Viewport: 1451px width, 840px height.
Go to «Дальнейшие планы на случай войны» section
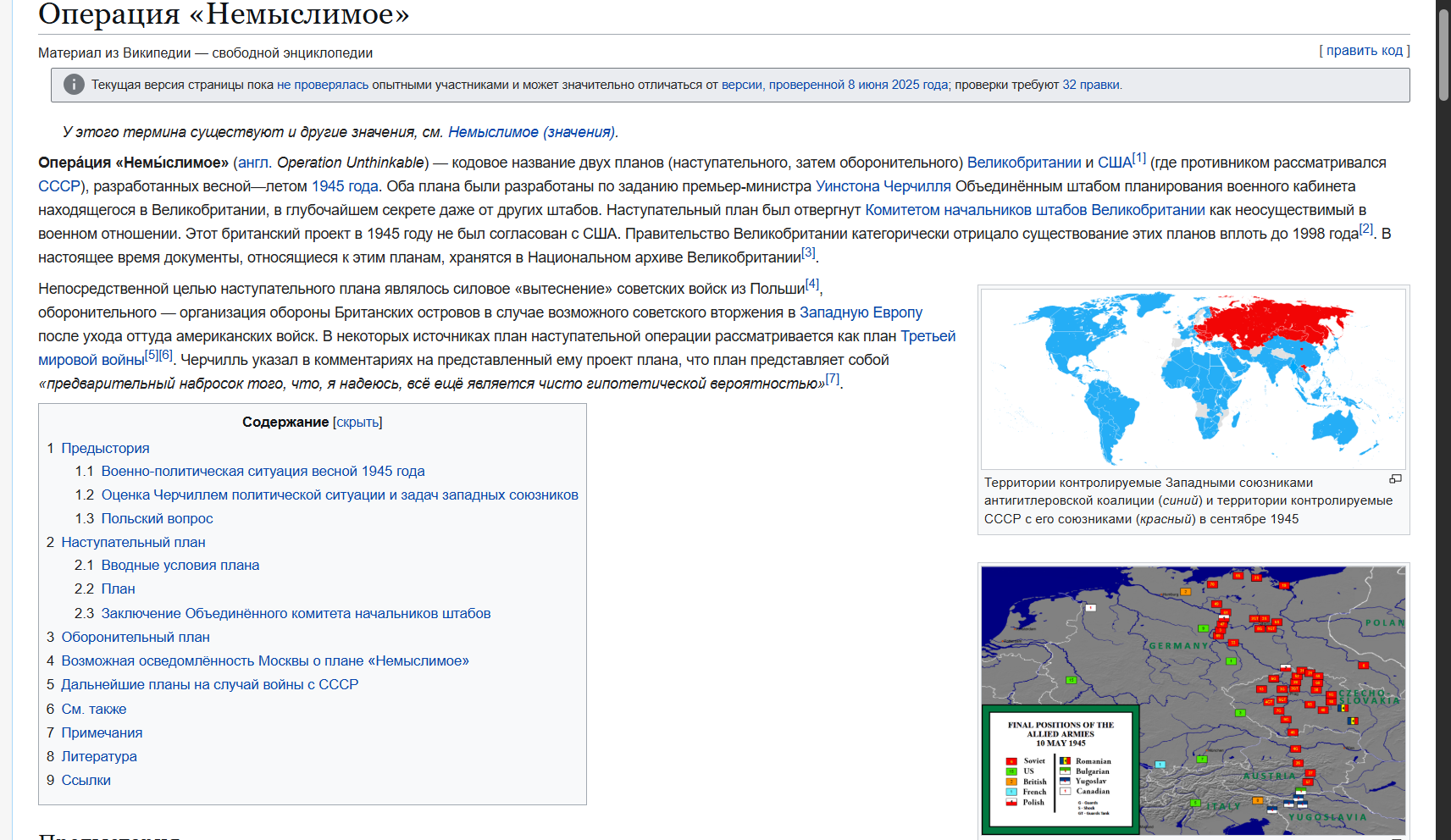210,685
